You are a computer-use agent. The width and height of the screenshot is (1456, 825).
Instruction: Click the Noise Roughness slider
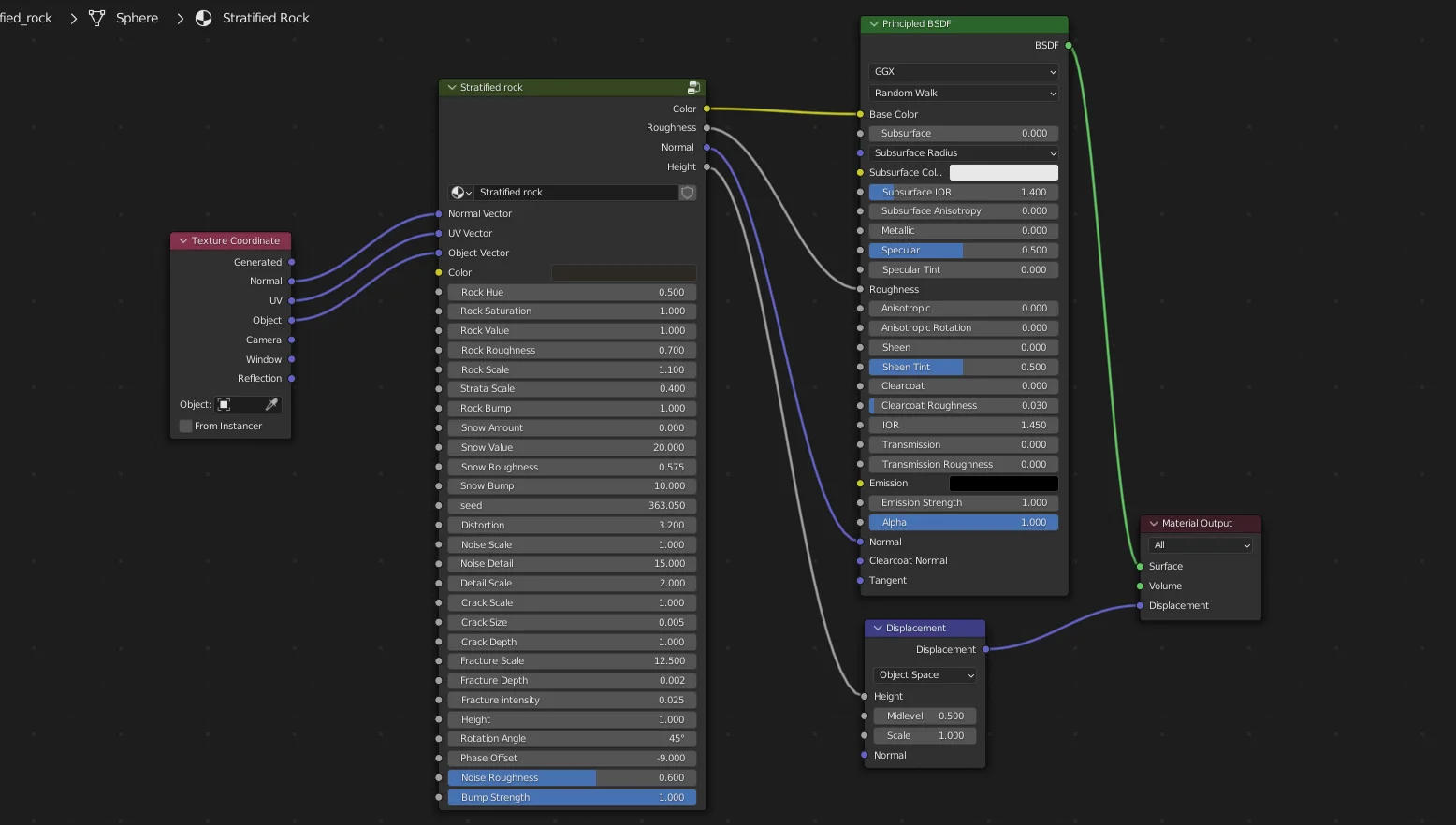[572, 778]
